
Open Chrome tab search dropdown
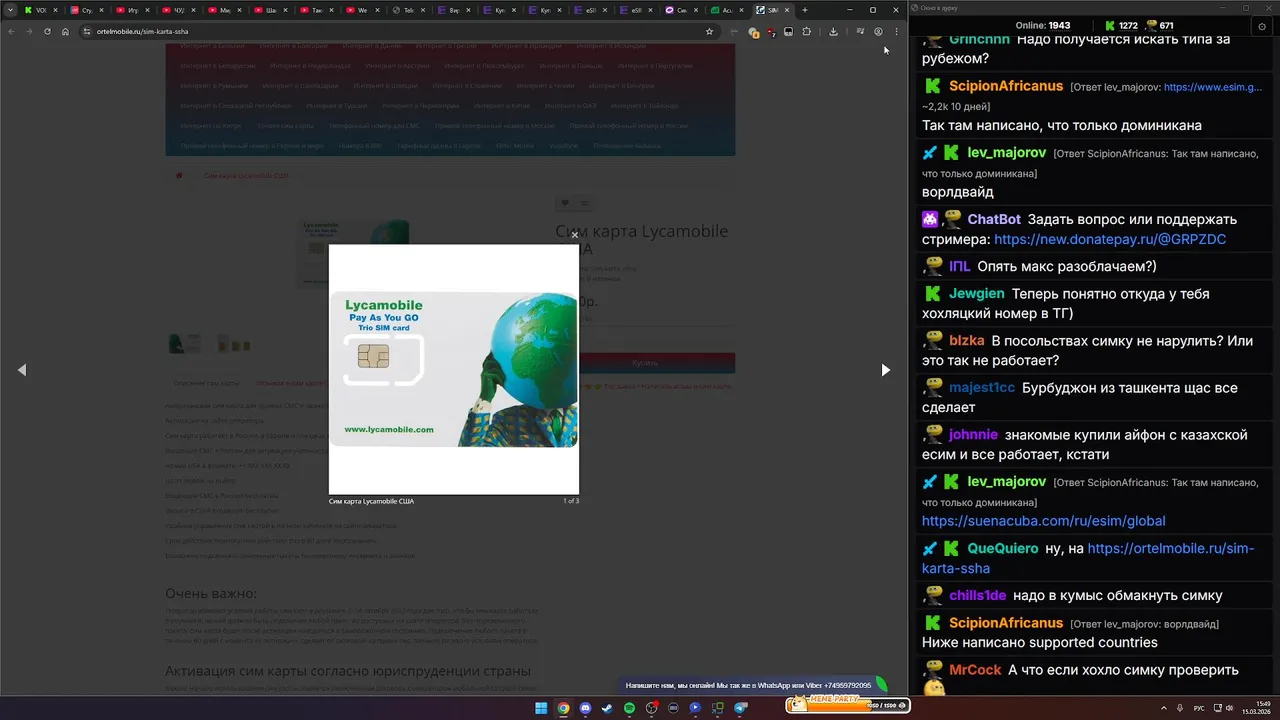click(x=11, y=10)
